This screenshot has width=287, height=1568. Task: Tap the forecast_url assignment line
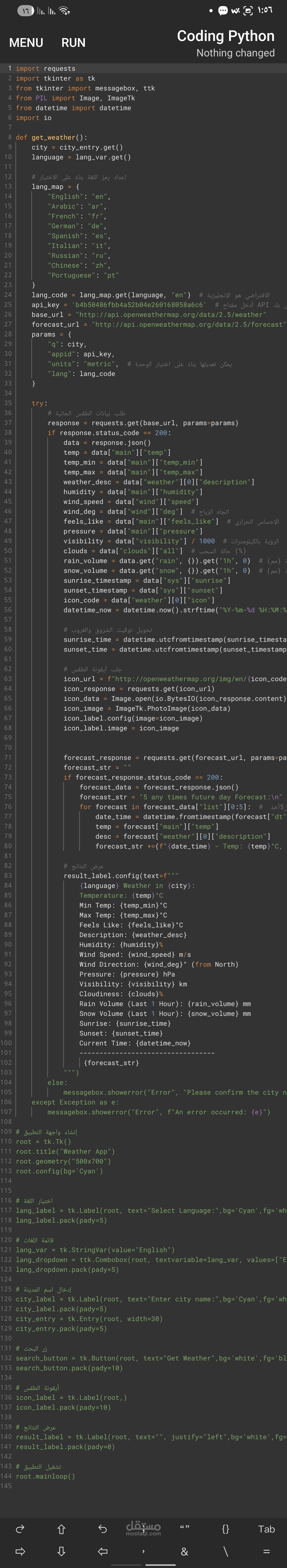(159, 324)
